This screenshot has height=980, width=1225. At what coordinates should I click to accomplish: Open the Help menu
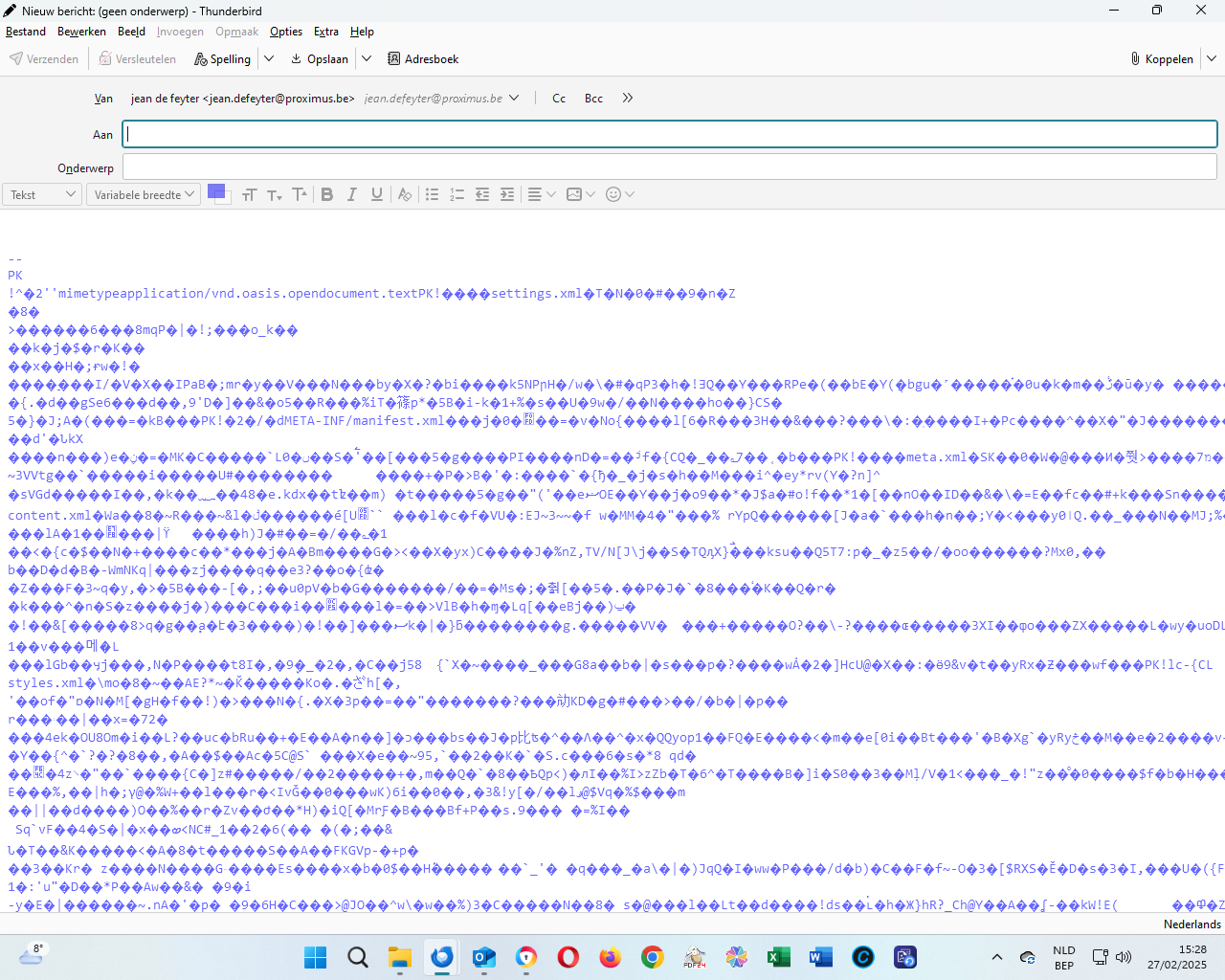click(362, 32)
